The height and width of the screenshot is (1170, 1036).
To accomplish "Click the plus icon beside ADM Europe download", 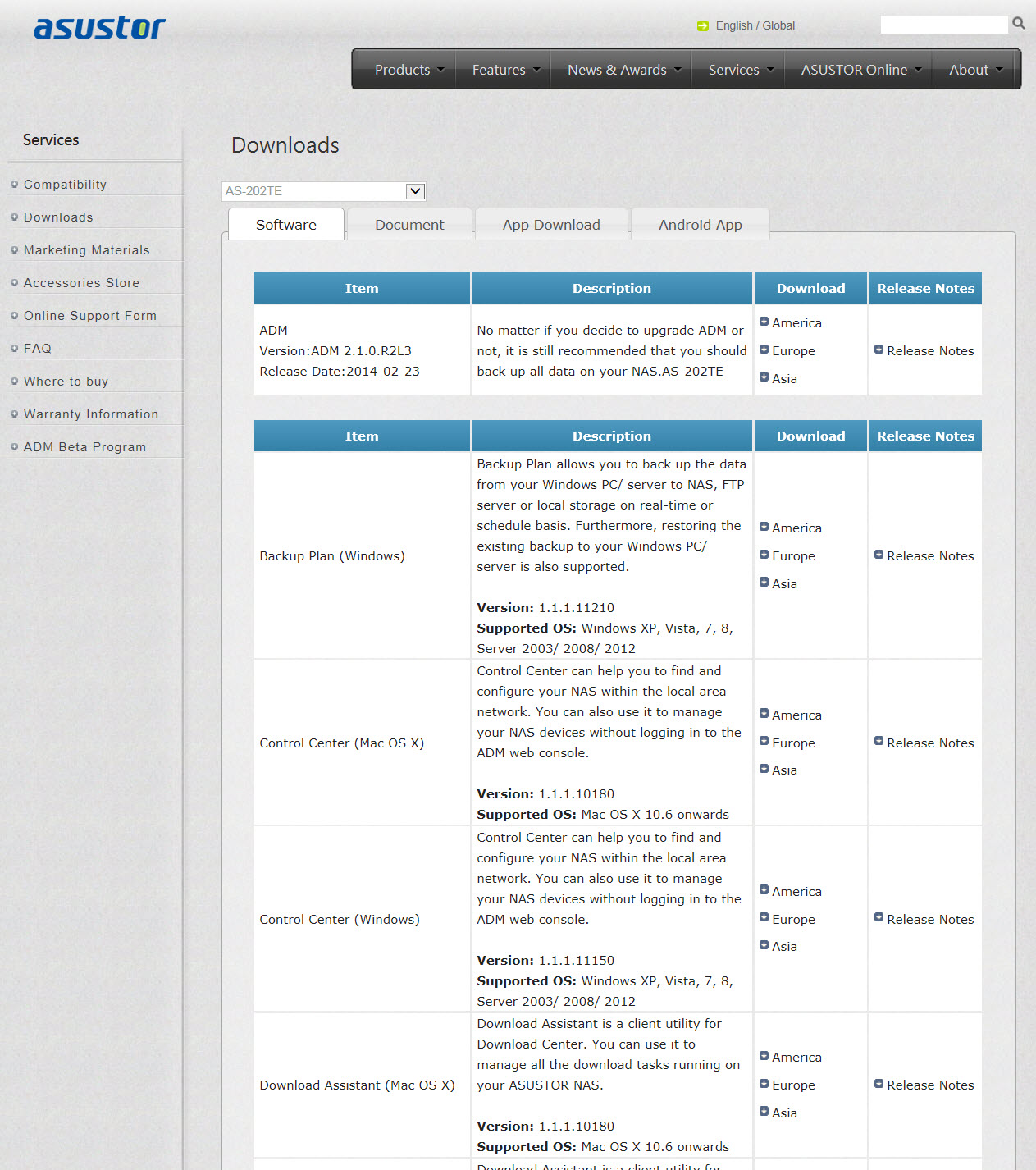I will coord(764,350).
